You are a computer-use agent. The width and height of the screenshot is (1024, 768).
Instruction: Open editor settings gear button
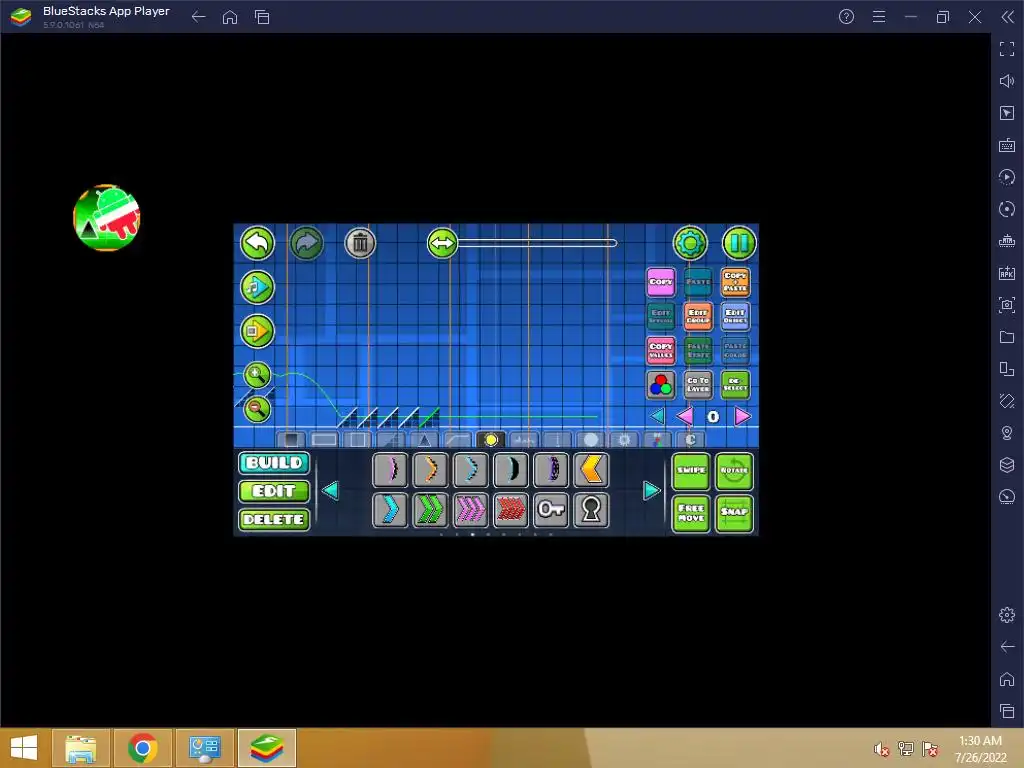coord(690,243)
